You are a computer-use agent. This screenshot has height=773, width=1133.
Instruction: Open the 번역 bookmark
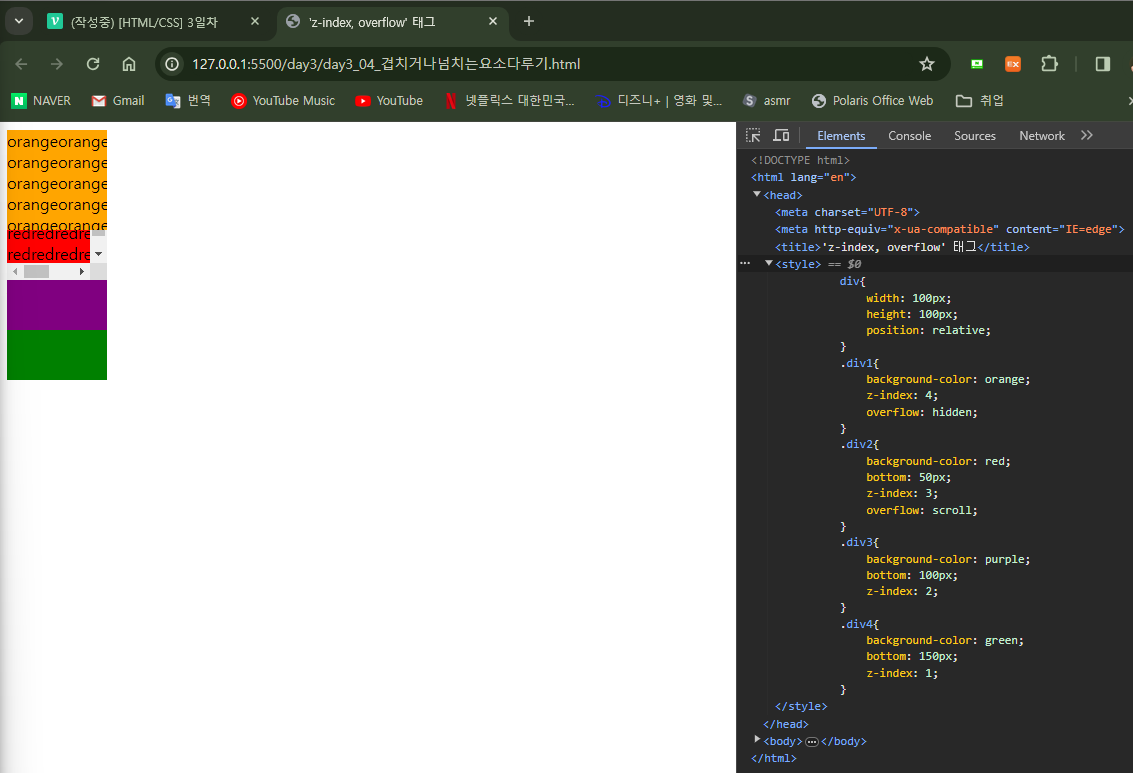click(x=188, y=101)
